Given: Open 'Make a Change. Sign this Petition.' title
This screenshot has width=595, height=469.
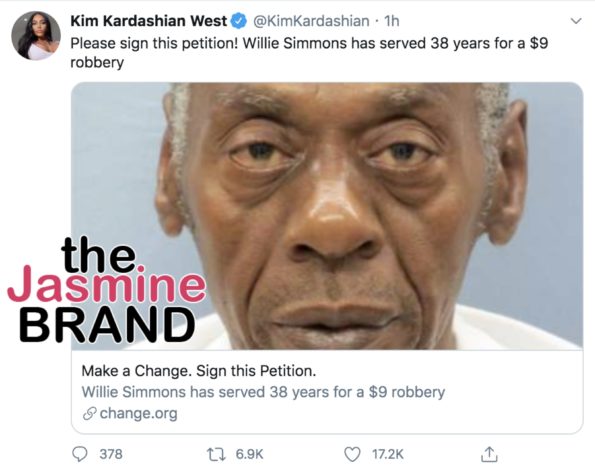Looking at the screenshot, I should click(199, 371).
